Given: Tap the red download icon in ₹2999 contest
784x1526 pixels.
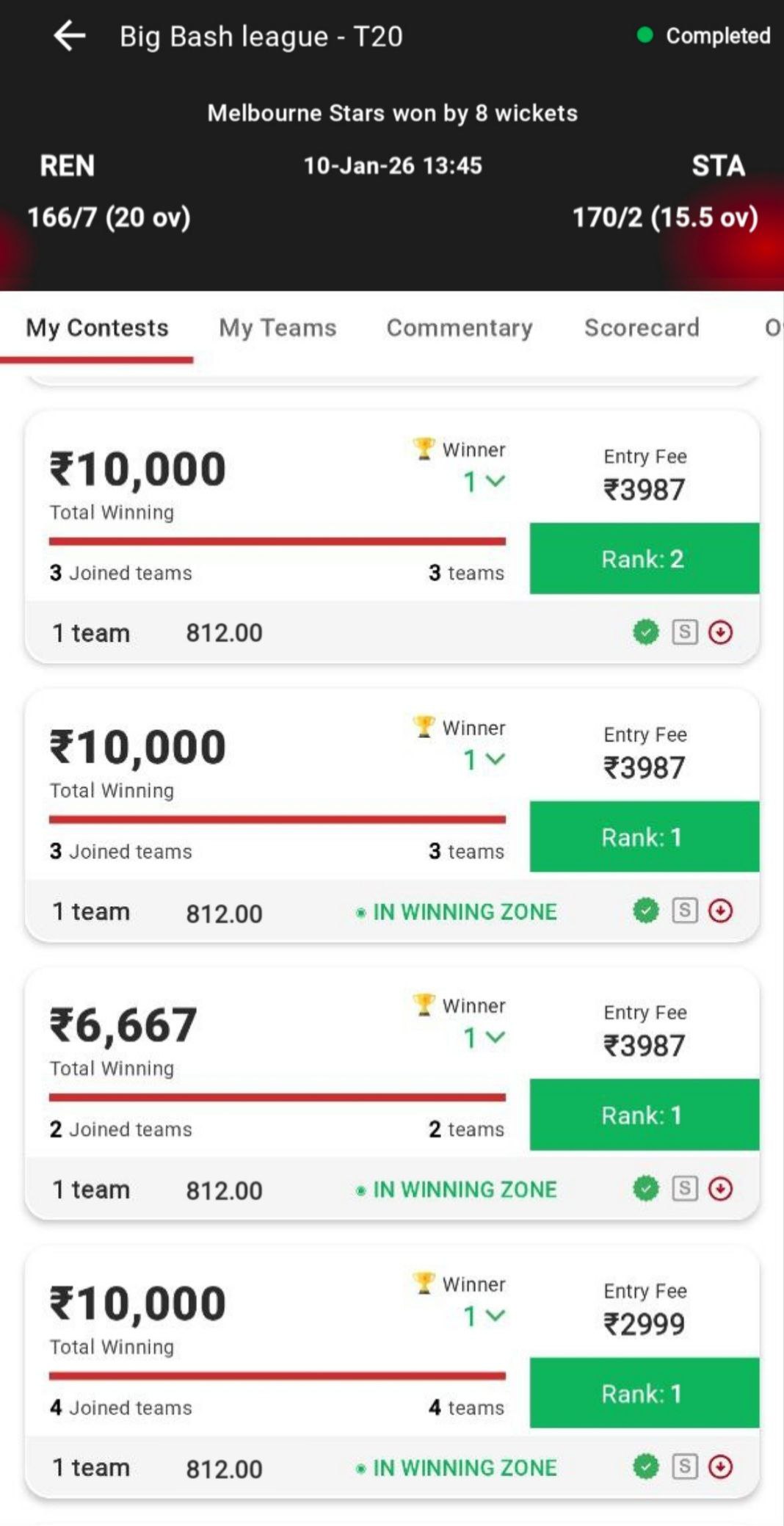Looking at the screenshot, I should tap(720, 1467).
